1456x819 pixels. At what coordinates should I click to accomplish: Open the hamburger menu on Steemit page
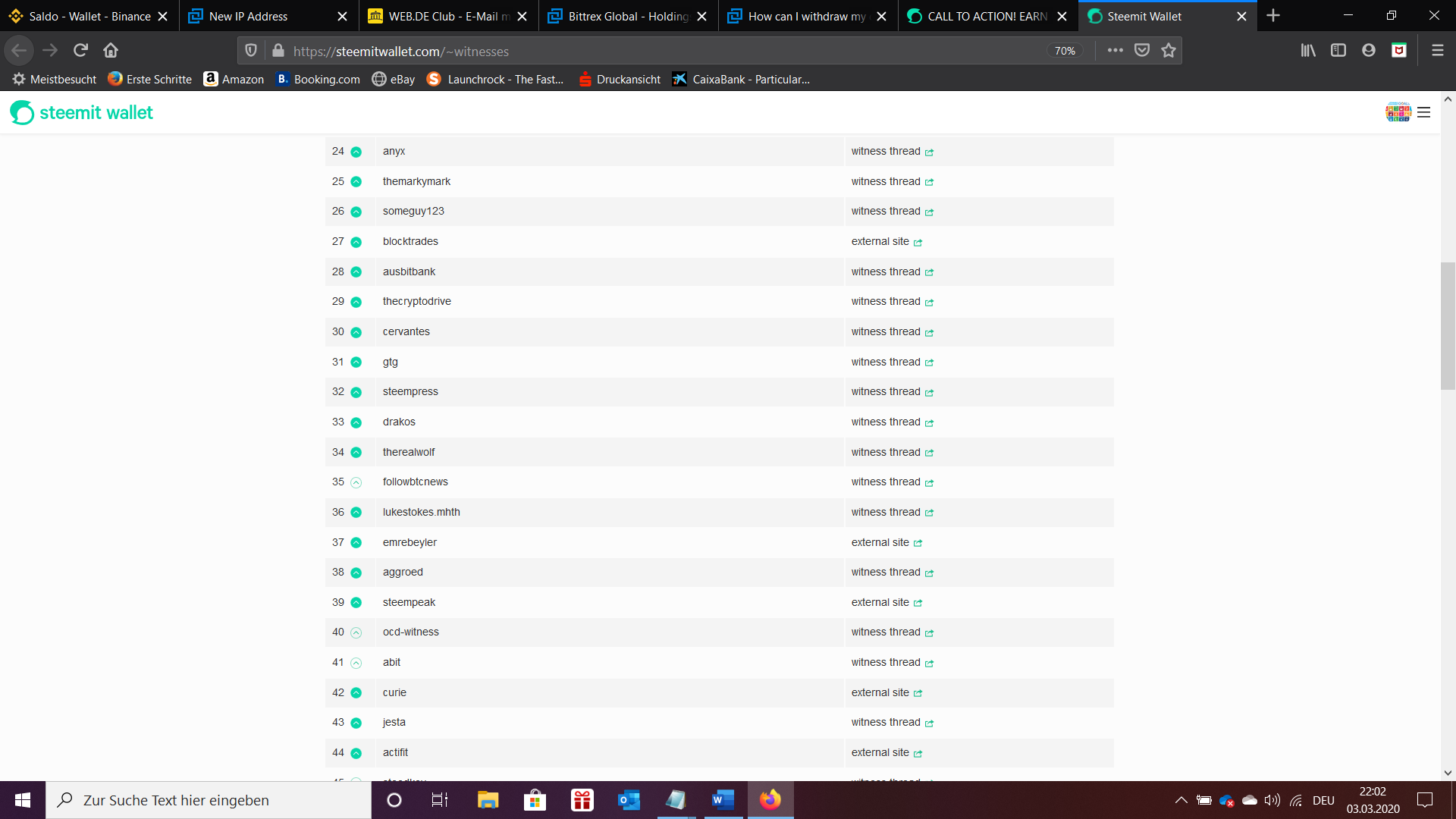click(1423, 112)
